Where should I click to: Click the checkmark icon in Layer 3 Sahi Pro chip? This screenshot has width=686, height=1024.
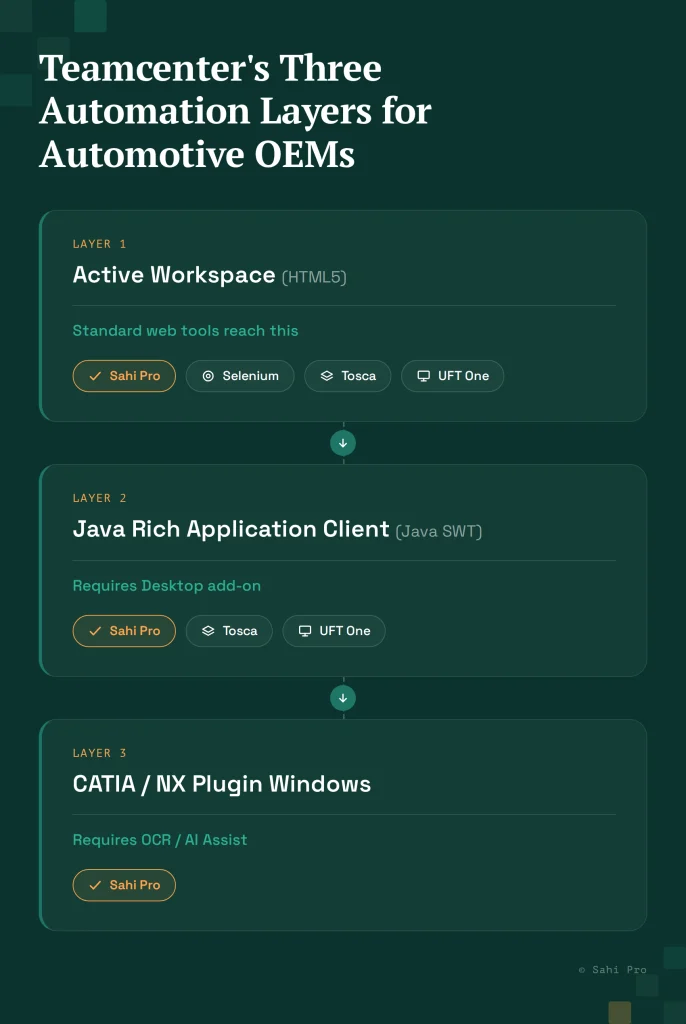95,885
